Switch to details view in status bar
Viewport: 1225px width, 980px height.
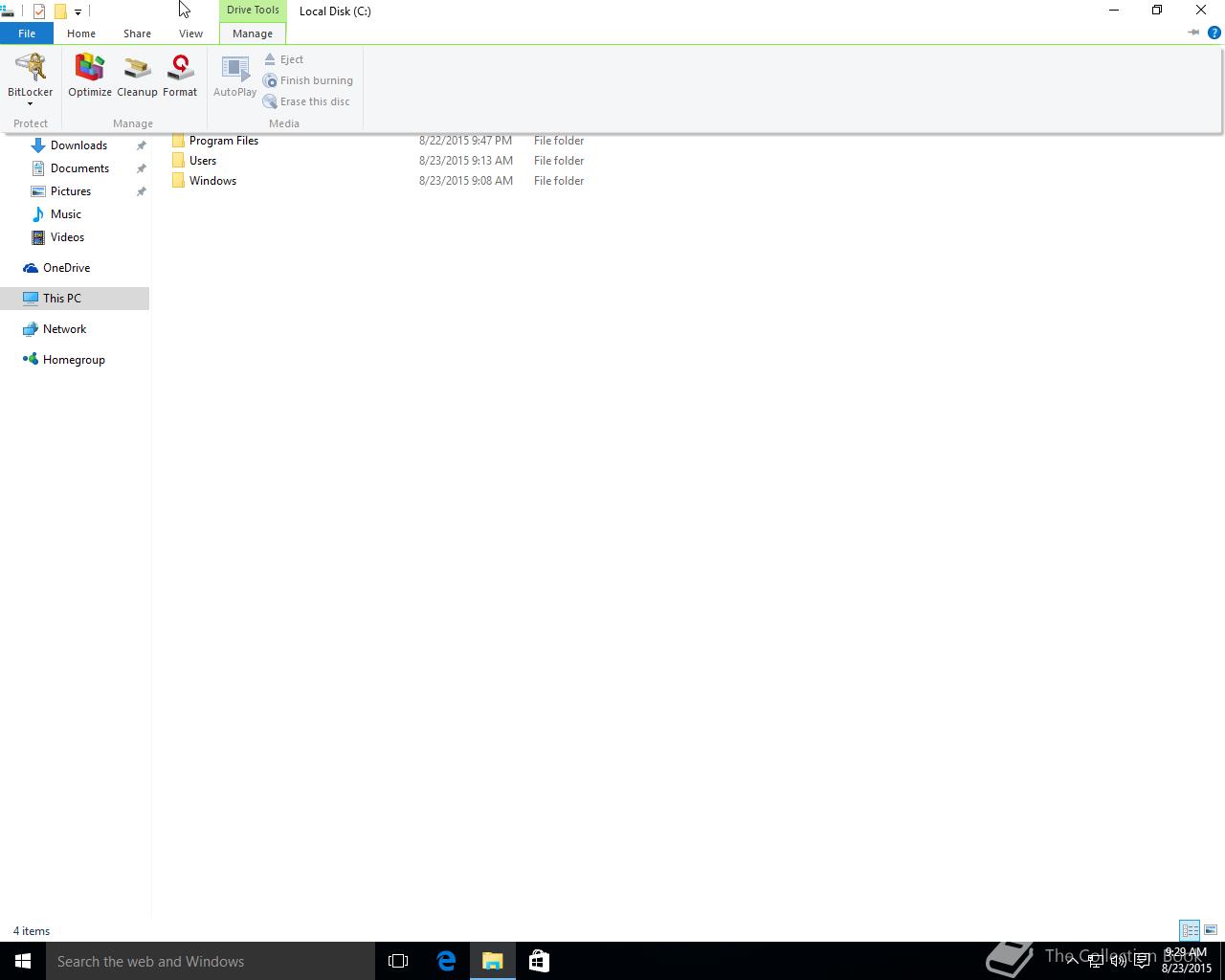pos(1190,930)
